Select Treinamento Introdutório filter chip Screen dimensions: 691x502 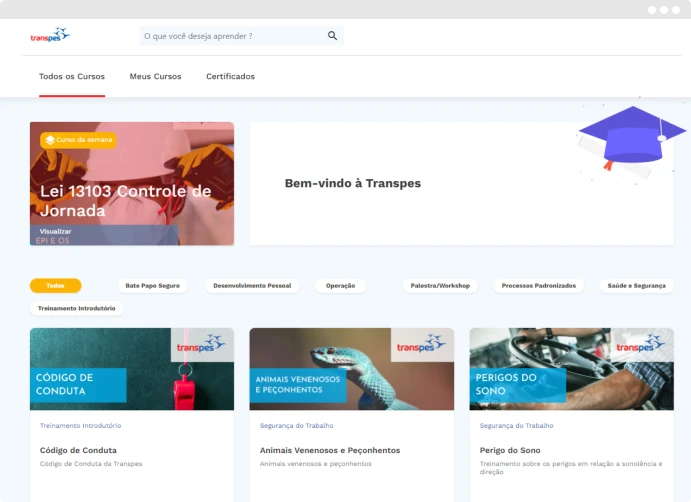(x=77, y=308)
